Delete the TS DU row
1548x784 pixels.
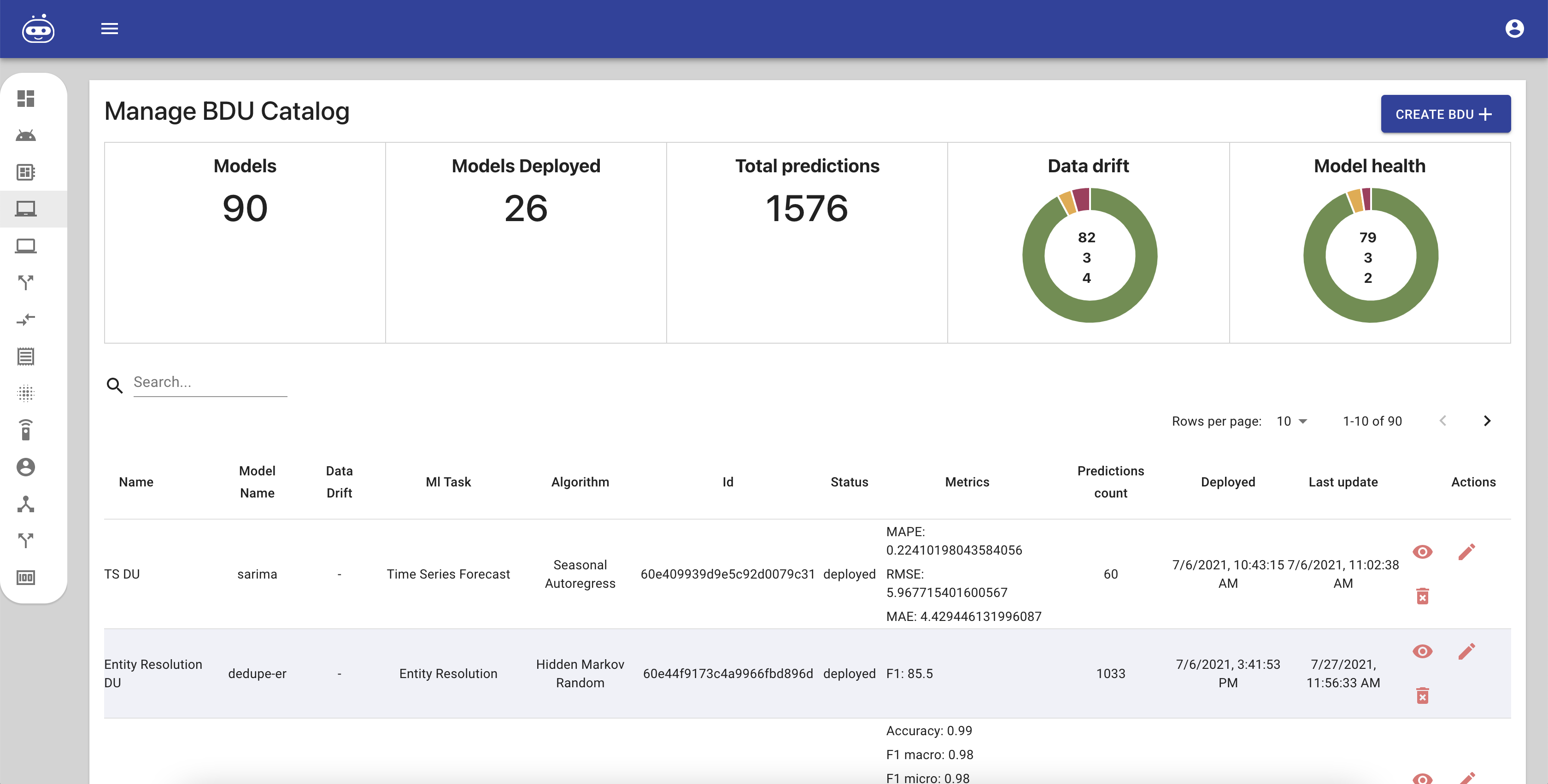(x=1422, y=596)
